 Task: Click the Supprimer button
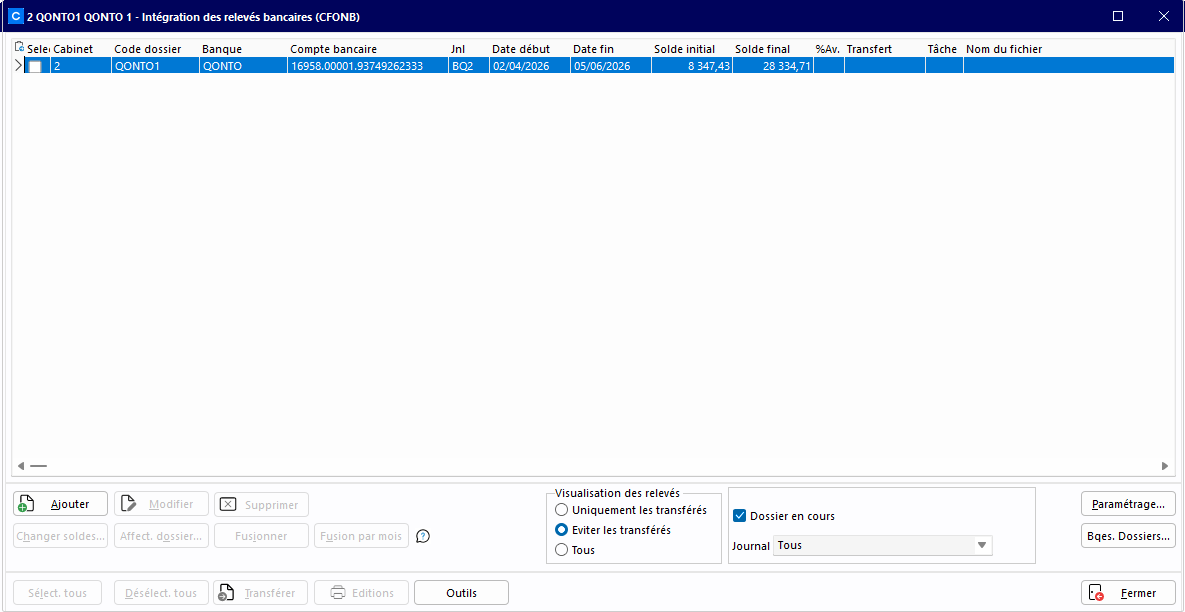[x=261, y=504]
